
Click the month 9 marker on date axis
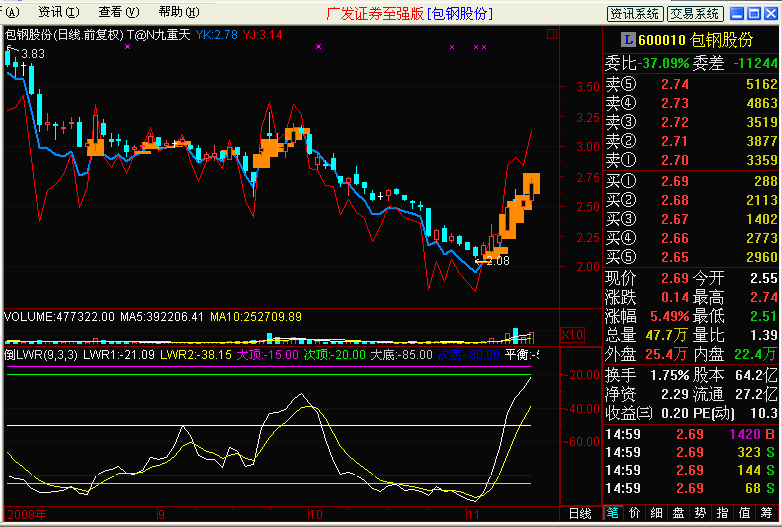click(x=161, y=515)
